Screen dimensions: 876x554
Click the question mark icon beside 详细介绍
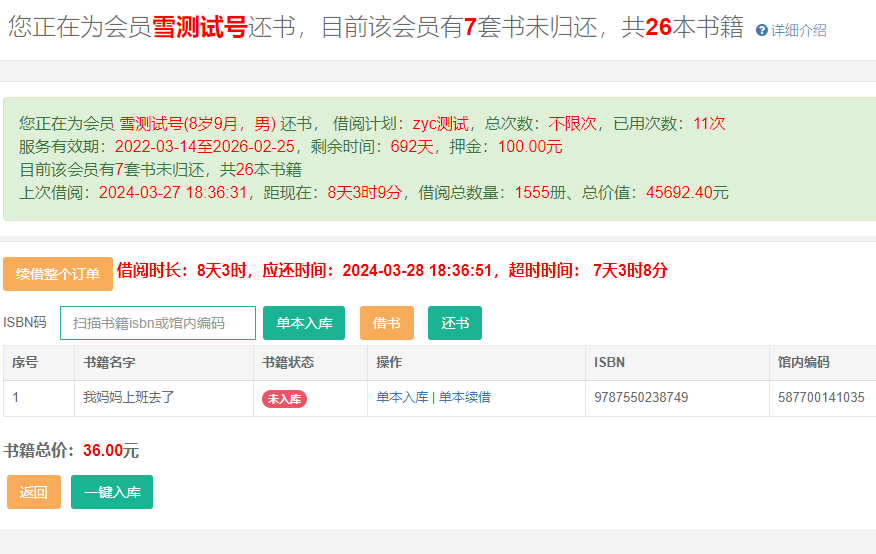(x=762, y=31)
